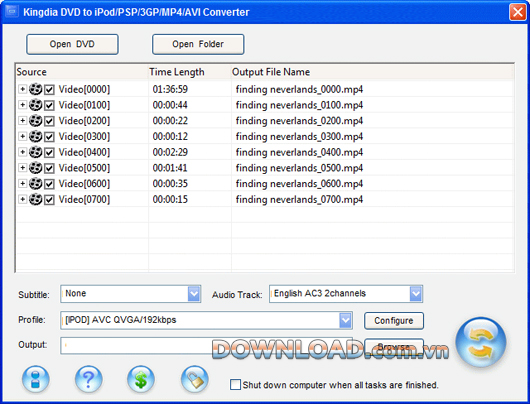Click output name finding neverlands_0200.mp4
The image size is (530, 404).
point(299,121)
